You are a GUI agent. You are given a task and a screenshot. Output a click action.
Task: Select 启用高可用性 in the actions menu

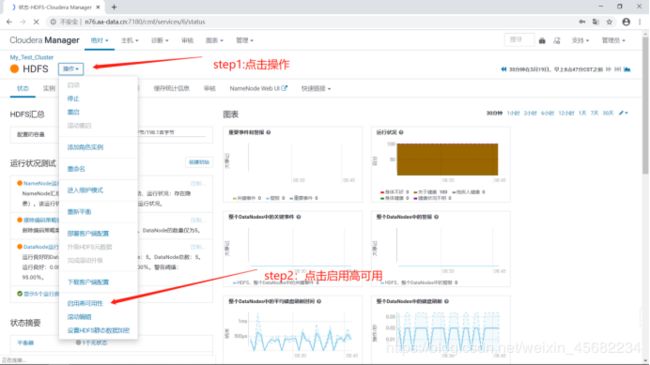pos(85,304)
